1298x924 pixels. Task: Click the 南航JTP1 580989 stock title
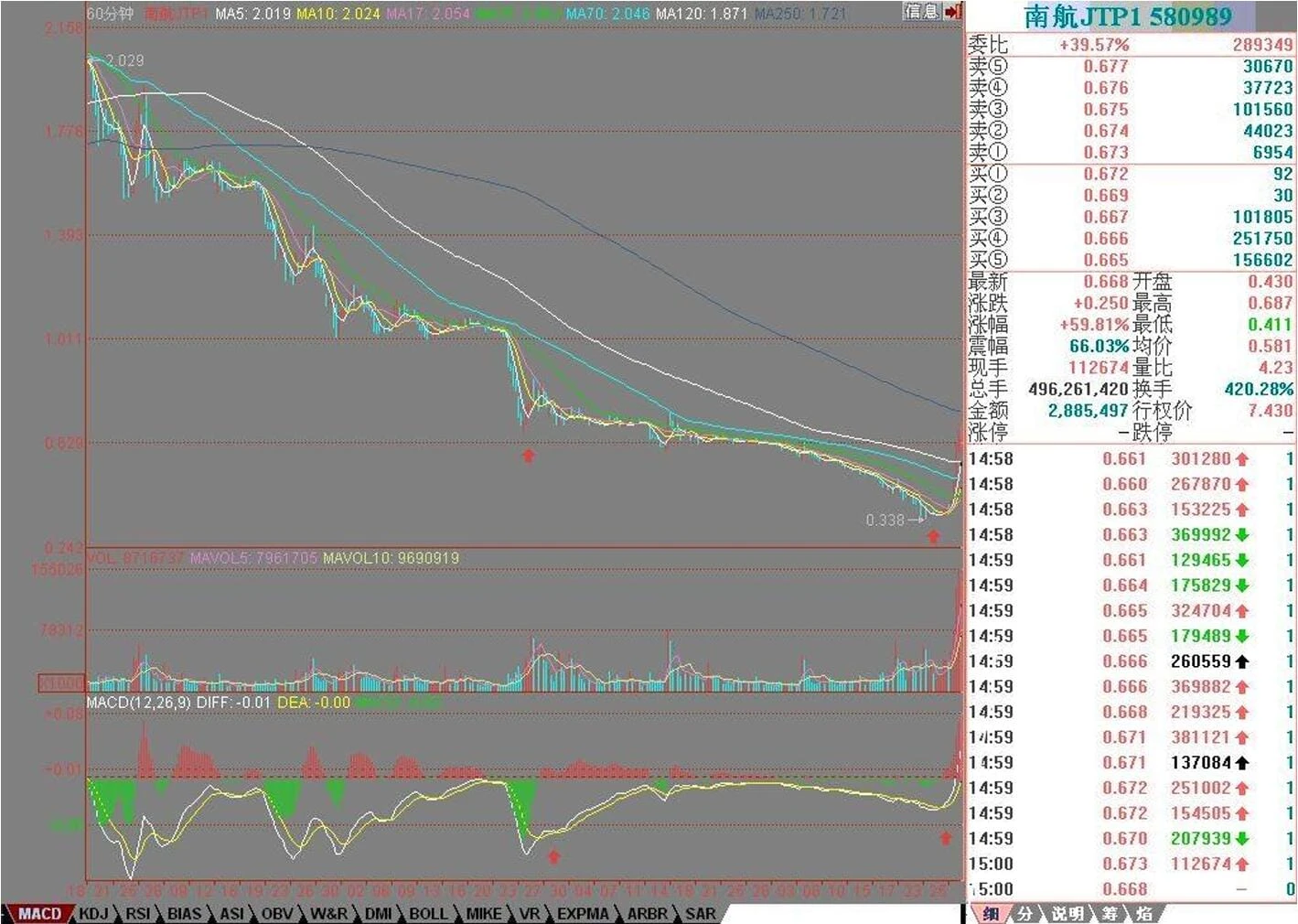pos(1127,16)
